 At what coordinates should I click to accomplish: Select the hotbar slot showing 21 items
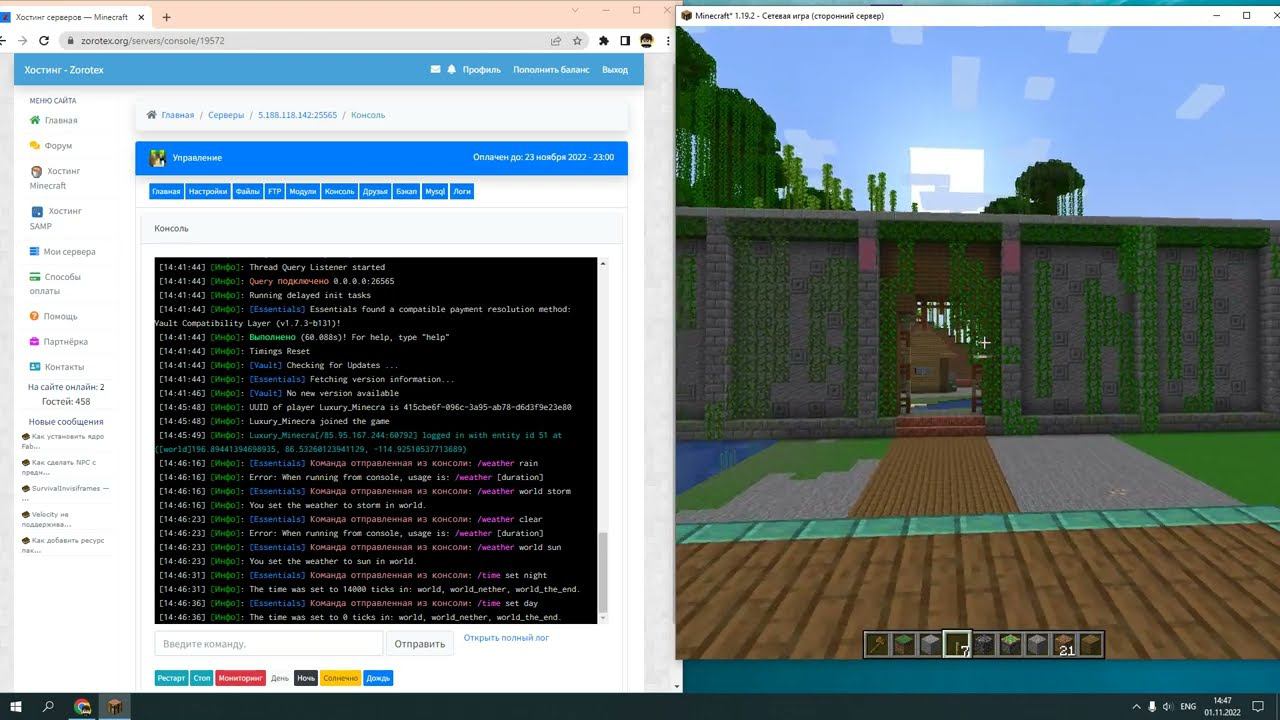(x=1062, y=645)
